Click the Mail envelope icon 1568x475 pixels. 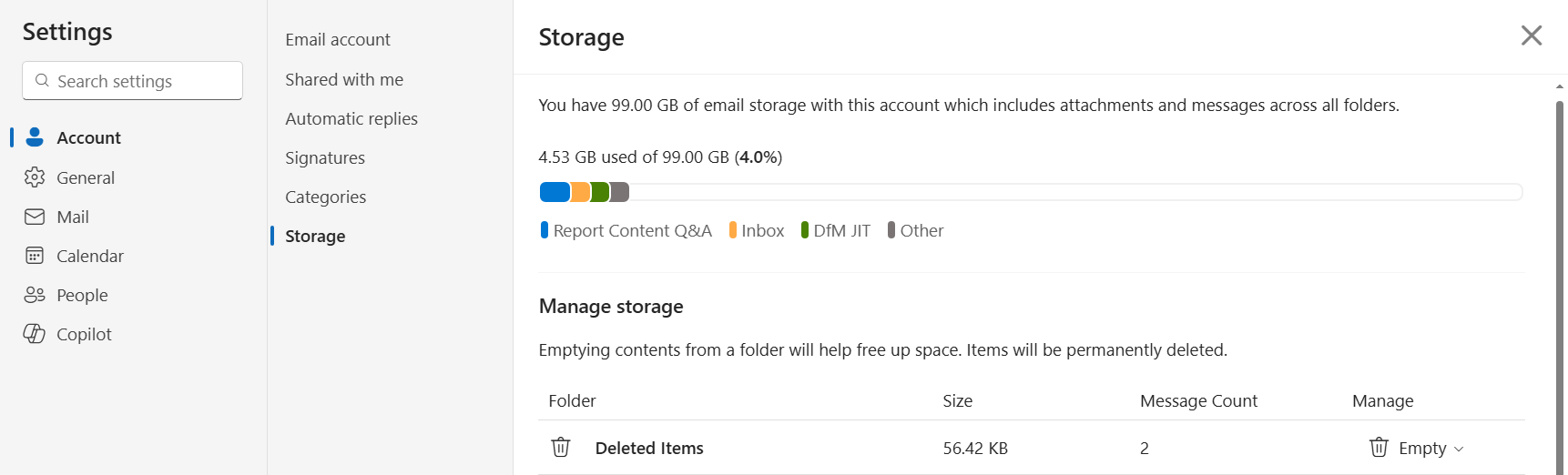[35, 217]
